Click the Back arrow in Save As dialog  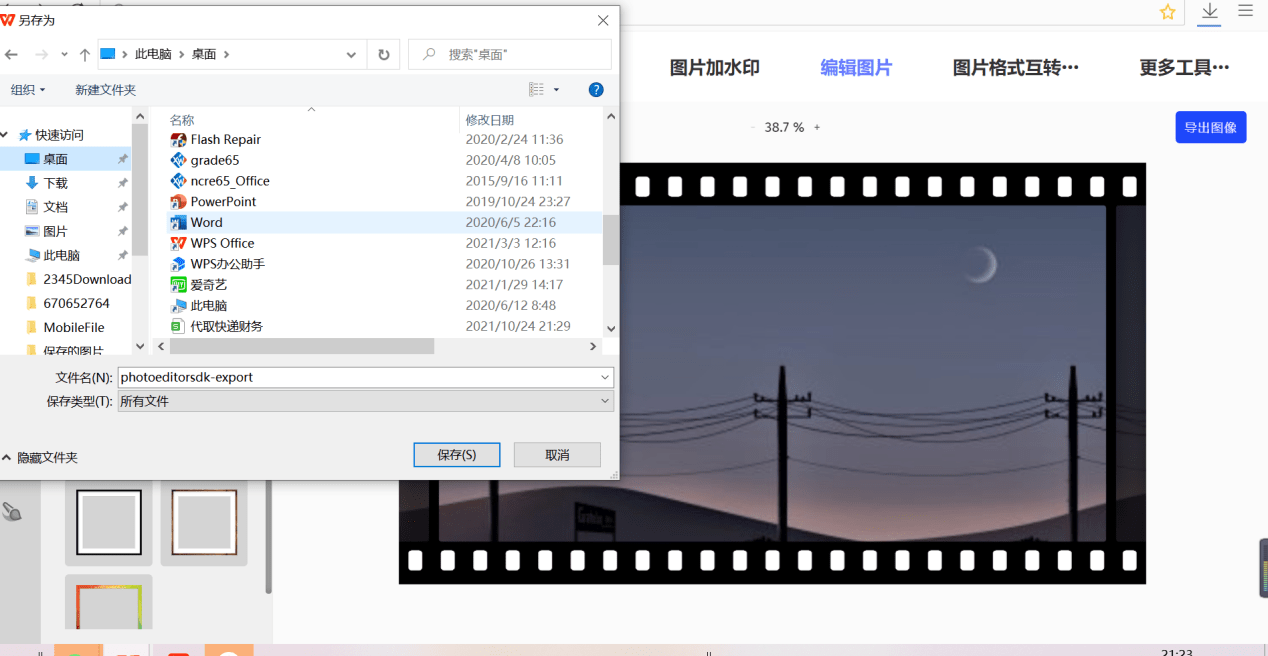[12, 54]
